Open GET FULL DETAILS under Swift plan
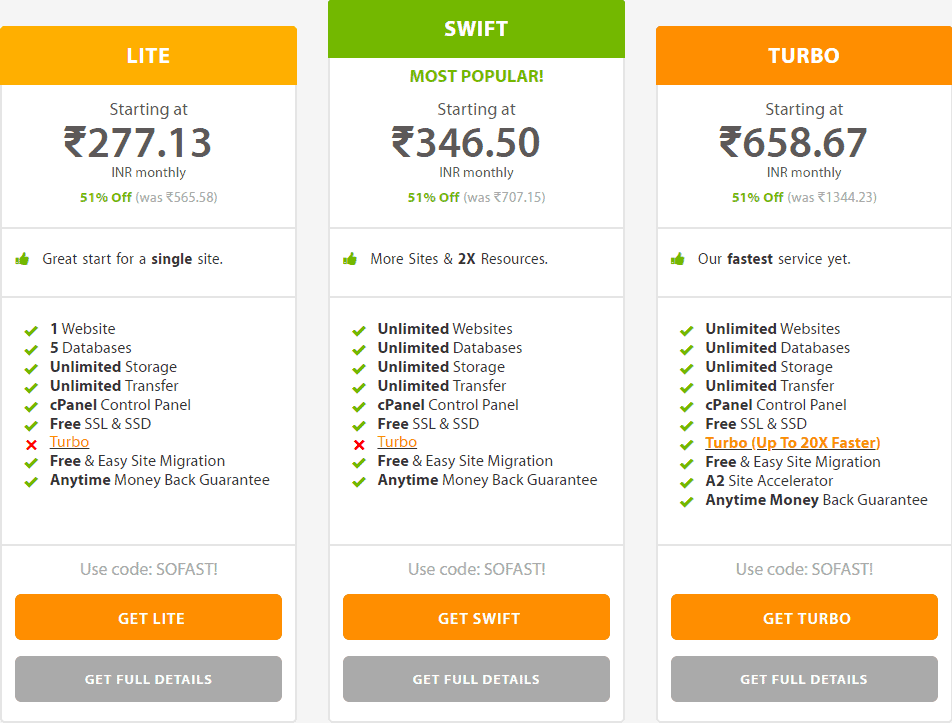Image resolution: width=952 pixels, height=723 pixels. tap(476, 679)
